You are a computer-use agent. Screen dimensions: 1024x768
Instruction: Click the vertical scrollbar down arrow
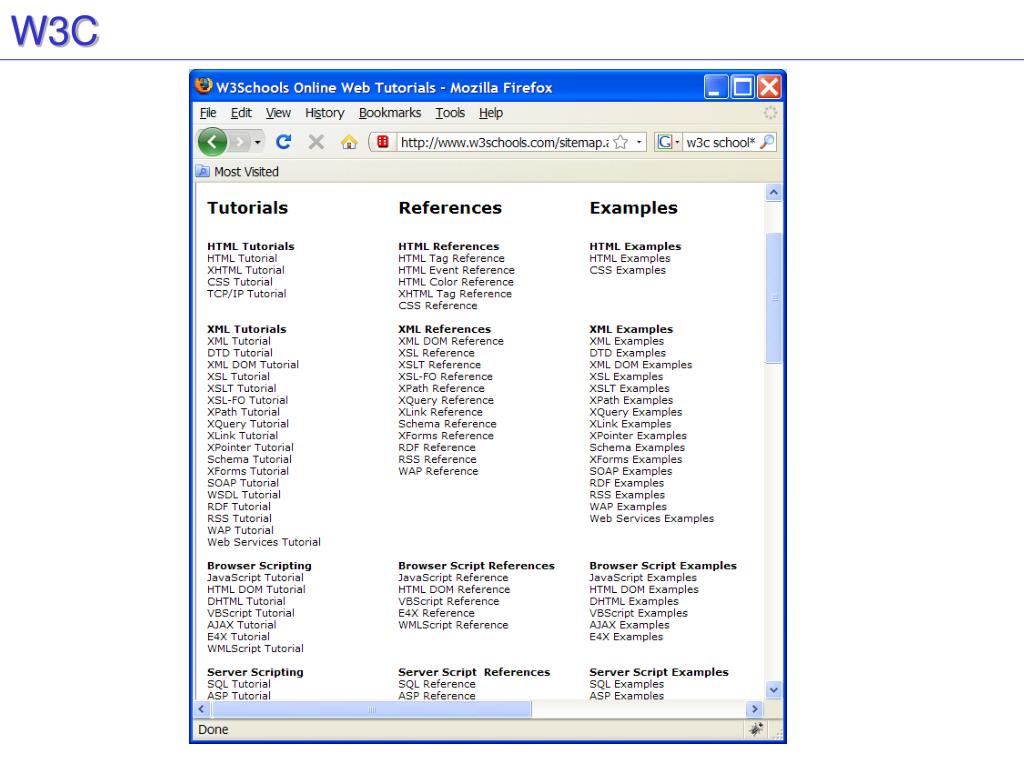coord(773,690)
